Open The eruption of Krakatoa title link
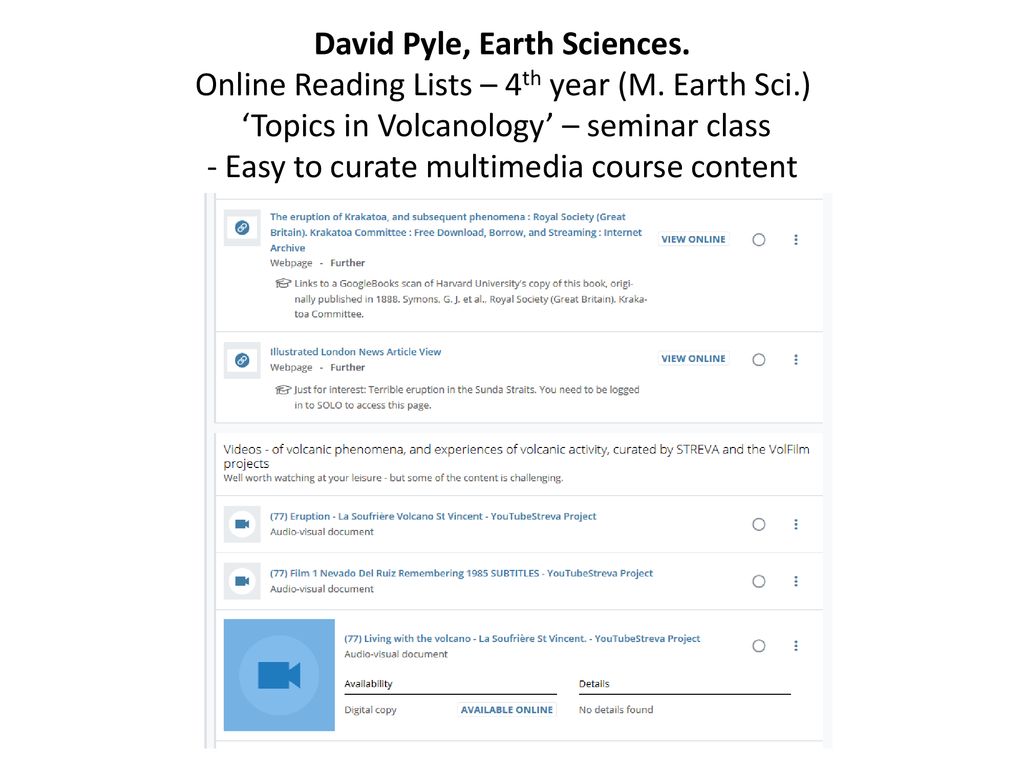Image resolution: width=1024 pixels, height=768 pixels. [456, 232]
